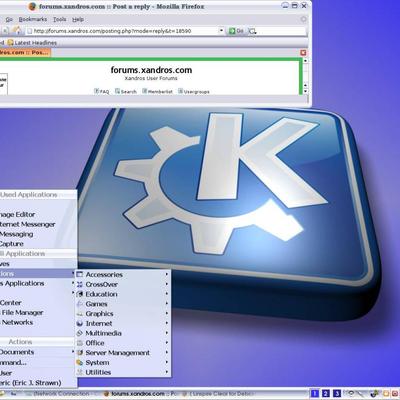Open Firefox Go menu
The image size is (400, 400).
(9, 19)
